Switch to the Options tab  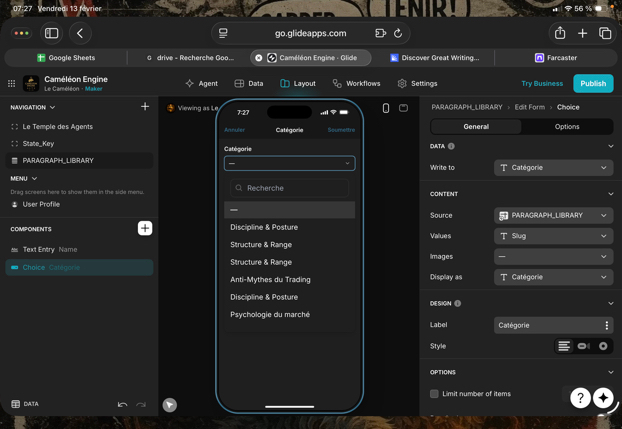567,127
